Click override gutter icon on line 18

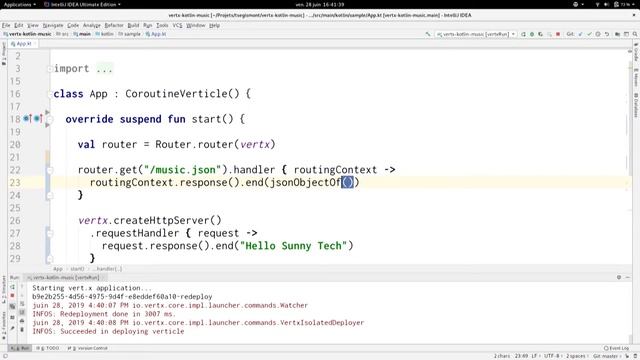pos(27,119)
